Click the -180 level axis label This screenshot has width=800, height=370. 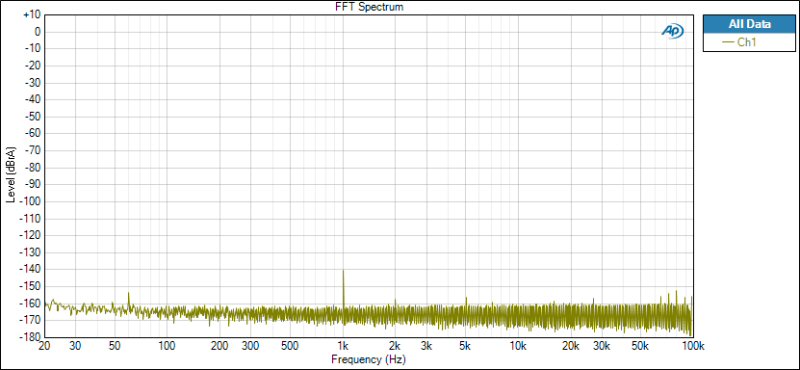coord(30,337)
